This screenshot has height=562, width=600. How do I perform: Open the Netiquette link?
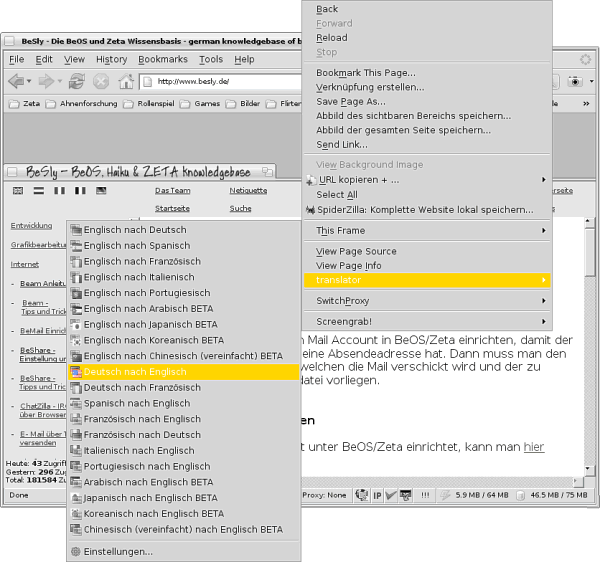pos(248,190)
